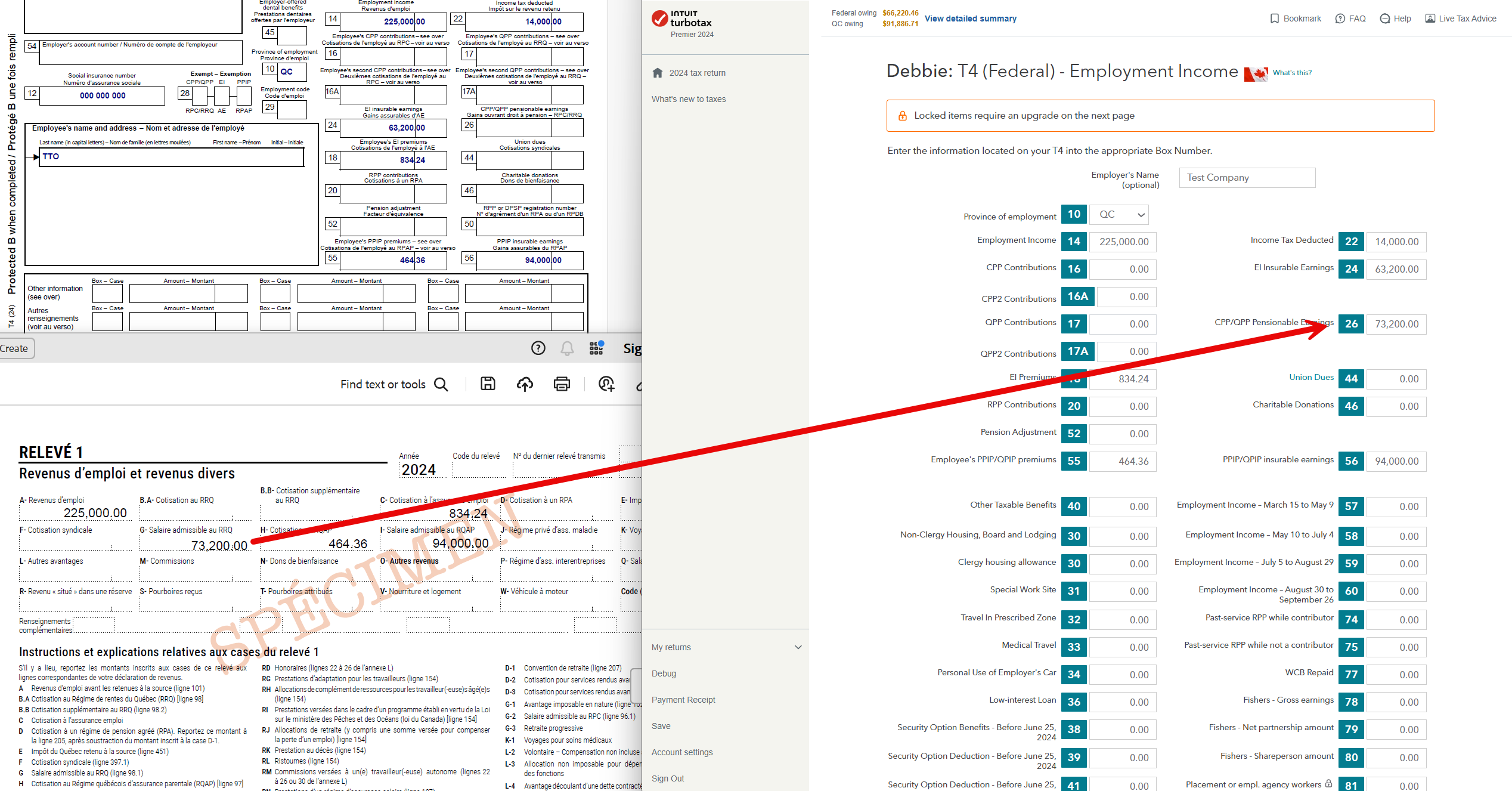Open What's new to taxes
Viewport: 1512px width, 791px height.
(689, 99)
